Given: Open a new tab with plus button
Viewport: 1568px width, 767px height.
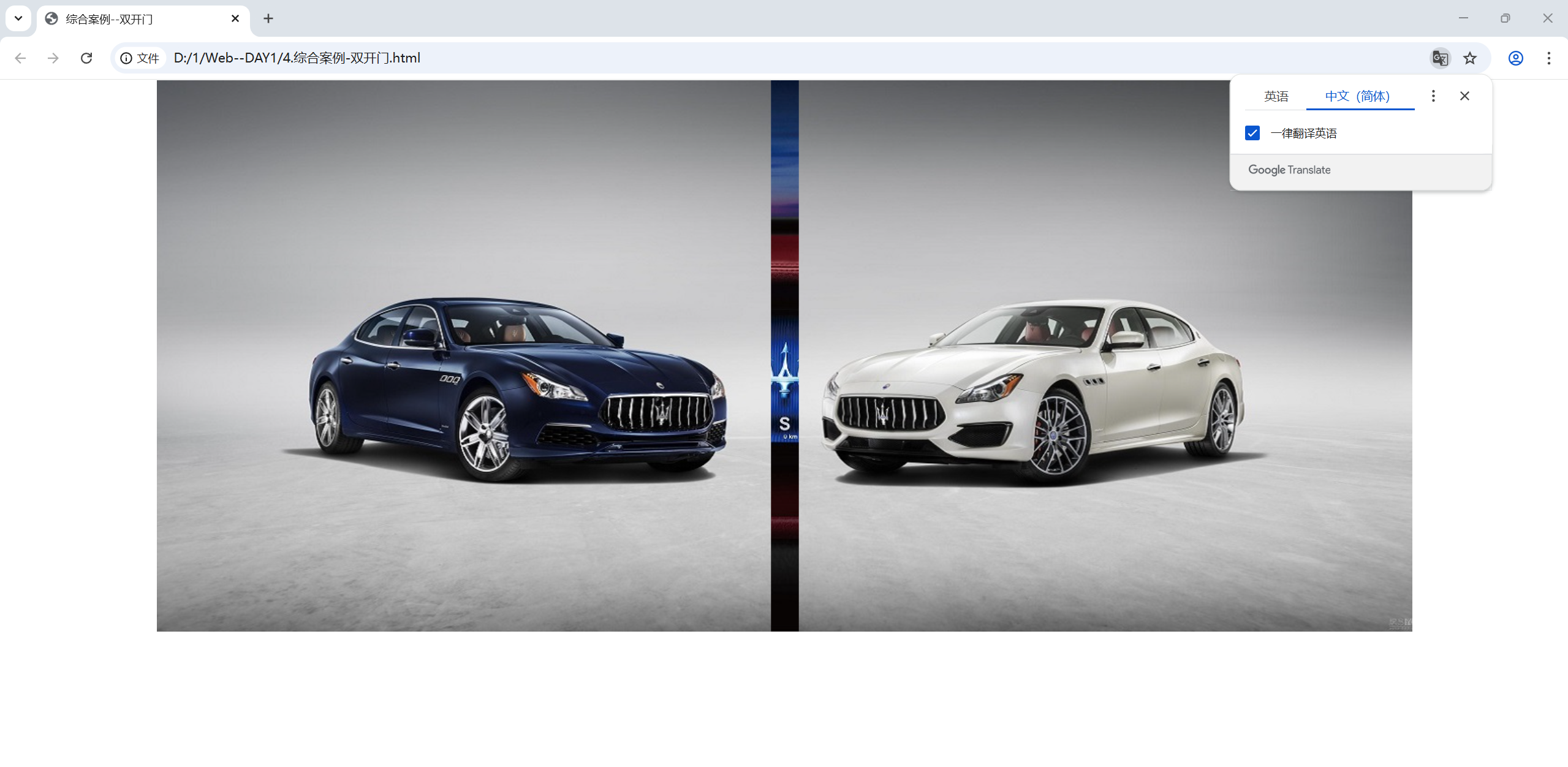Looking at the screenshot, I should [268, 18].
